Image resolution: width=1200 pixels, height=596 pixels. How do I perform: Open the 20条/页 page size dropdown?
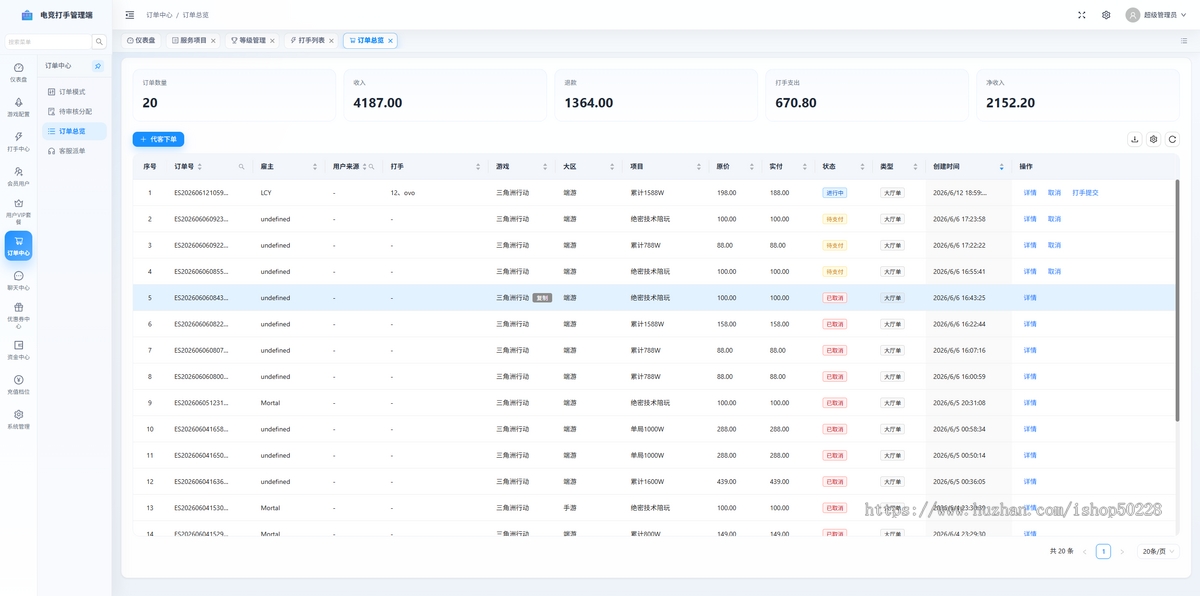(x=1157, y=551)
